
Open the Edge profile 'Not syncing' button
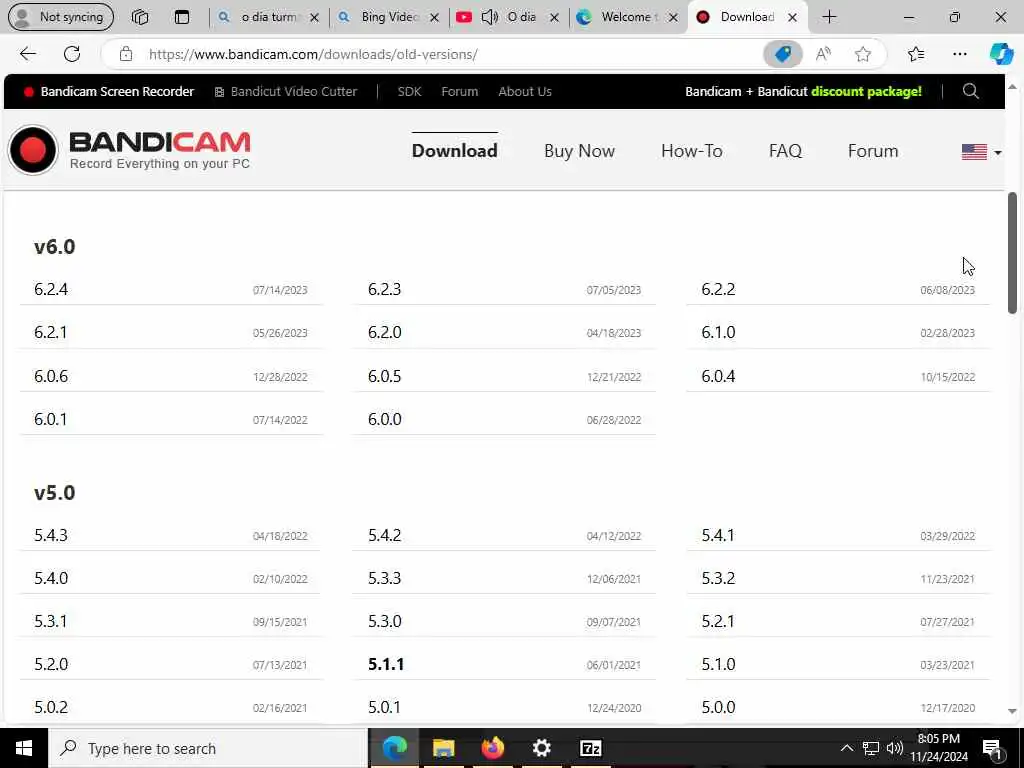(61, 17)
